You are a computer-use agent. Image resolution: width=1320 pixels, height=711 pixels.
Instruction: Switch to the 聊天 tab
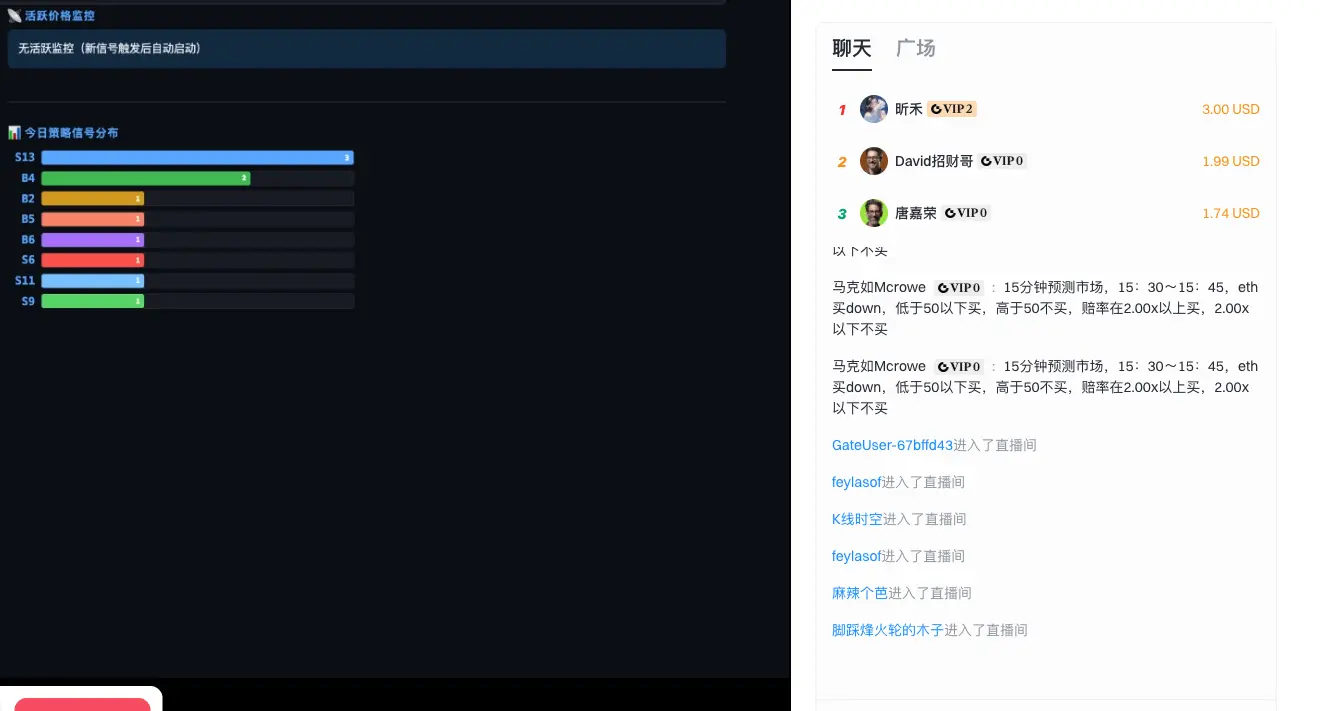(x=852, y=48)
